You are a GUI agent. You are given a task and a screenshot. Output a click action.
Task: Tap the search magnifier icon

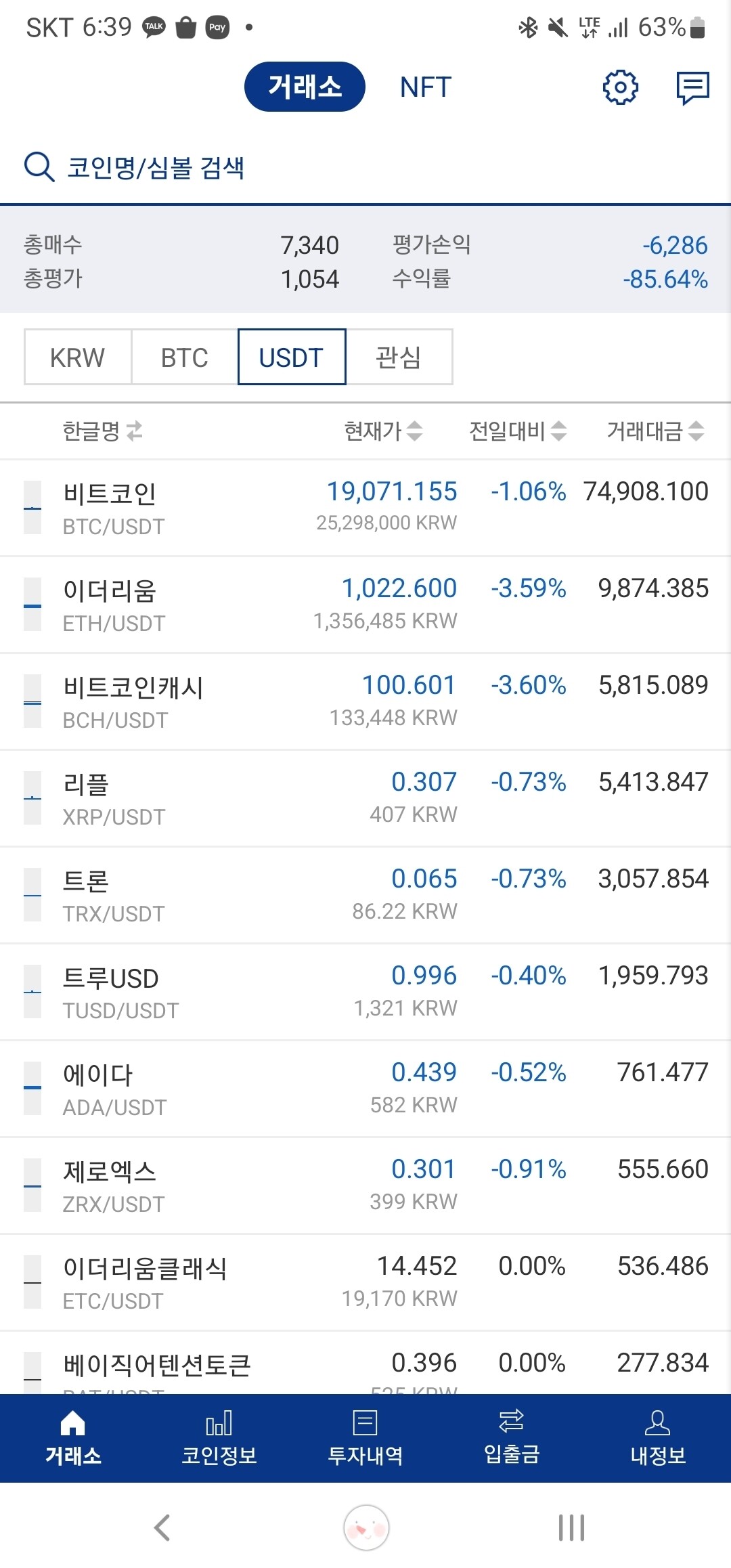pyautogui.click(x=39, y=167)
